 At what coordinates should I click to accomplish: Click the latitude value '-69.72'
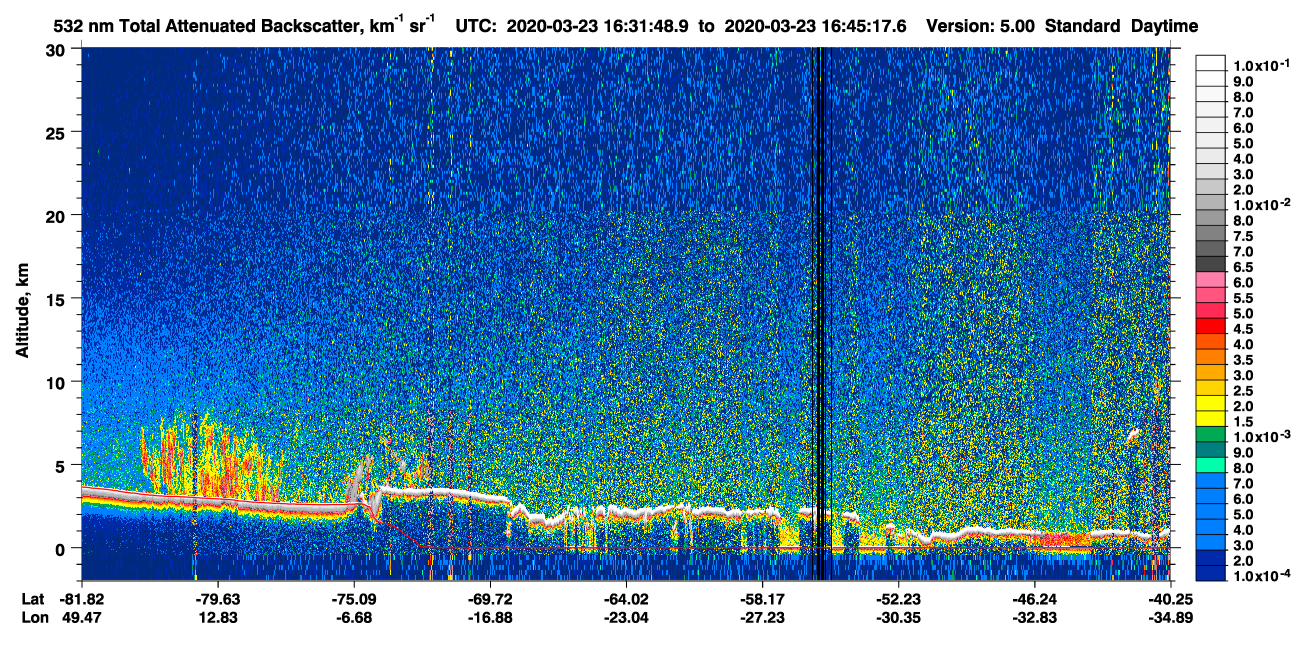(x=490, y=599)
